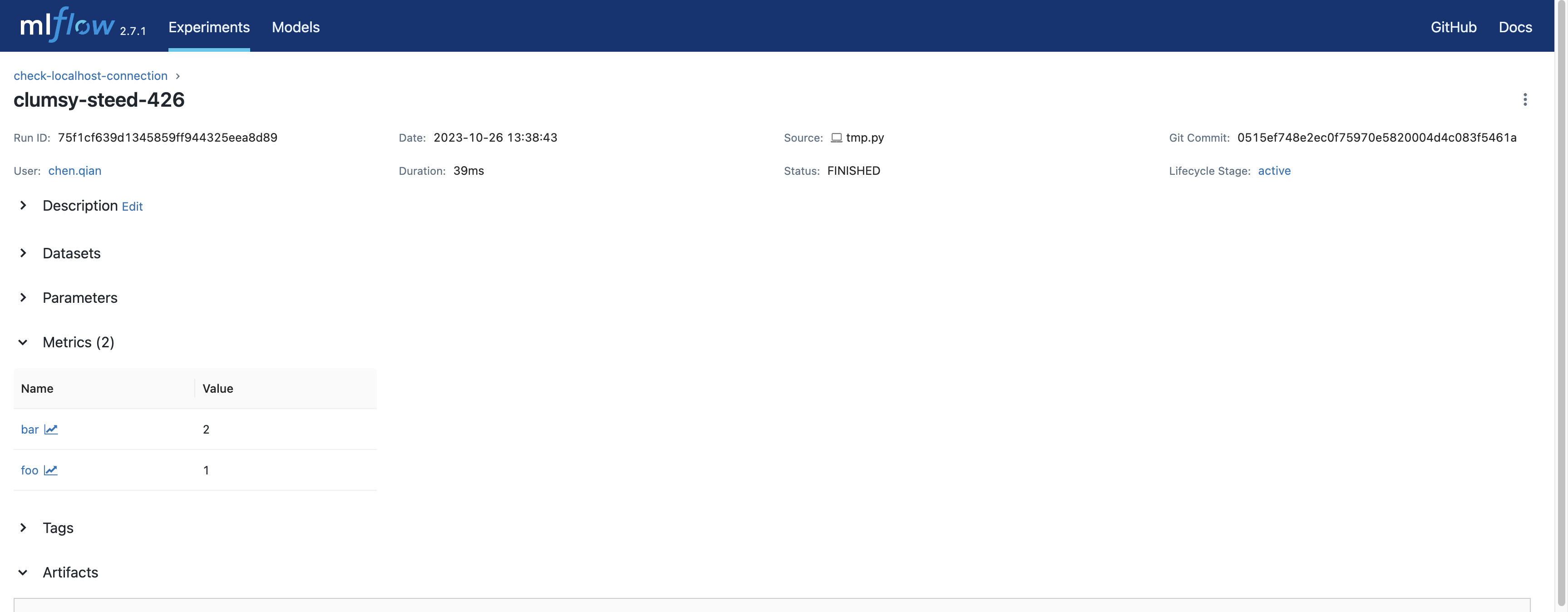This screenshot has width=1568, height=612.
Task: Edit the run description
Action: 132,207
